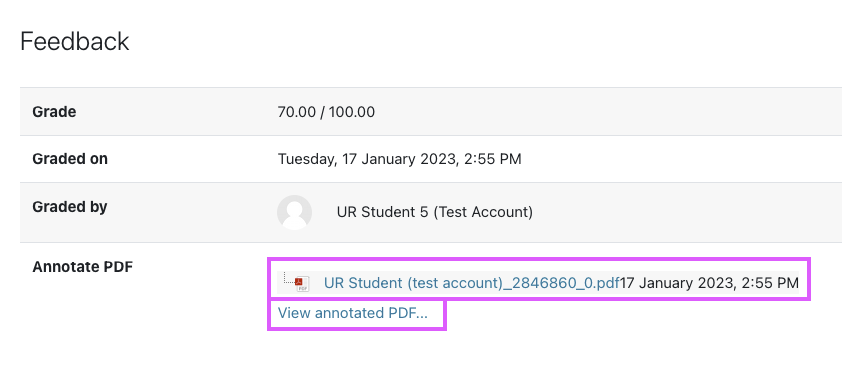Click the Feedback heading
Image resolution: width=842 pixels, height=368 pixels.
coord(75,41)
